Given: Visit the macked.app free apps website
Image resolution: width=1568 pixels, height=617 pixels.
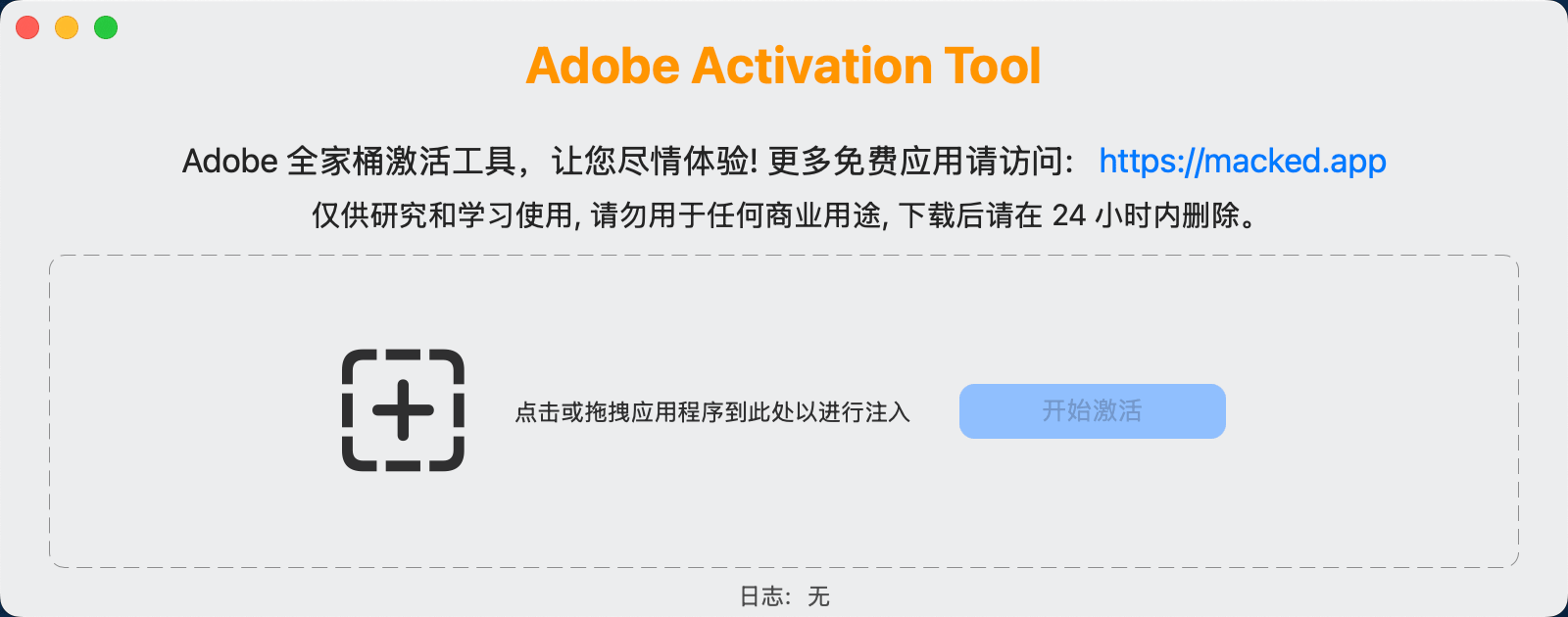Looking at the screenshot, I should tap(1242, 160).
